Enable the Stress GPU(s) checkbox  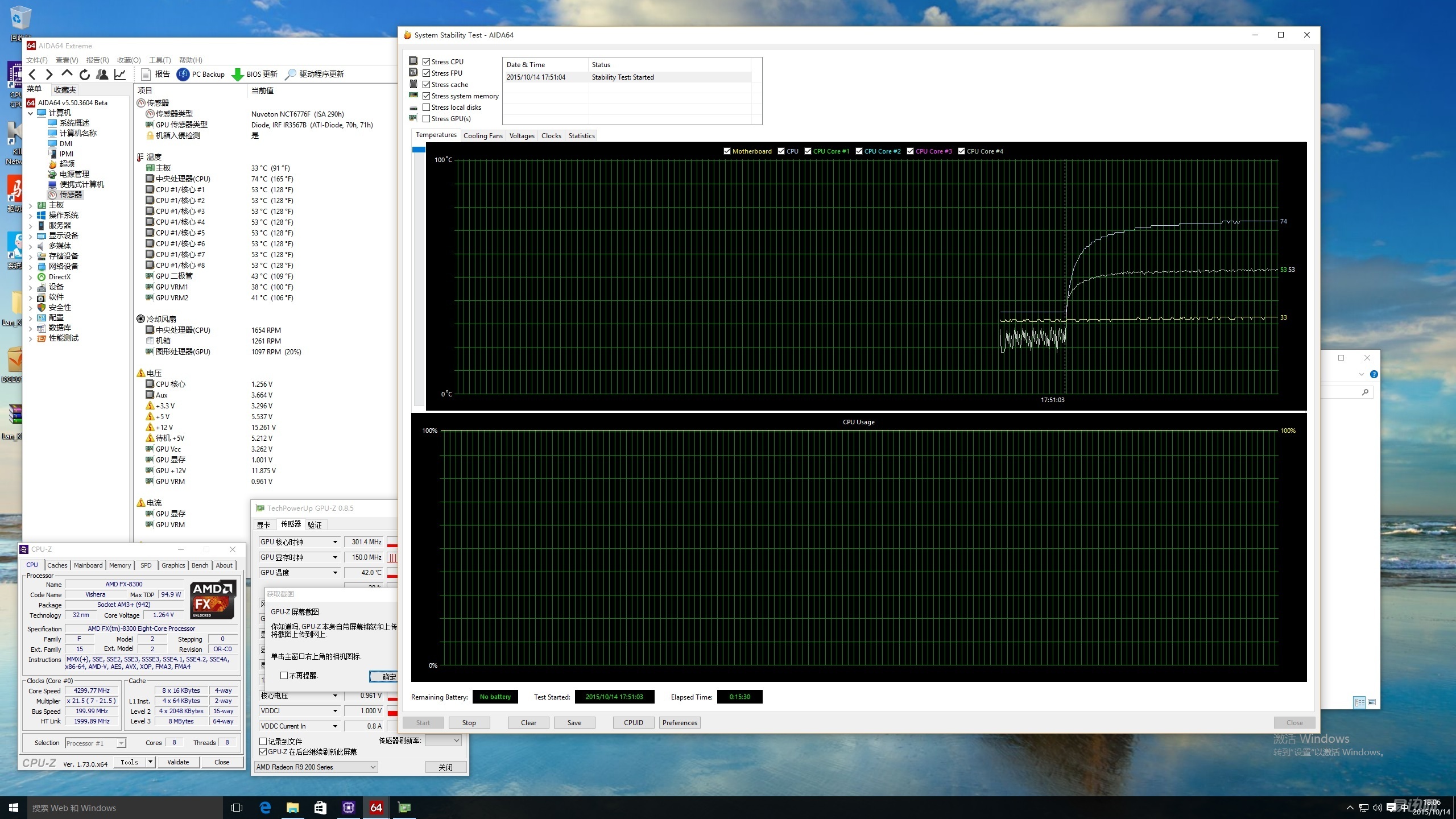click(x=426, y=119)
